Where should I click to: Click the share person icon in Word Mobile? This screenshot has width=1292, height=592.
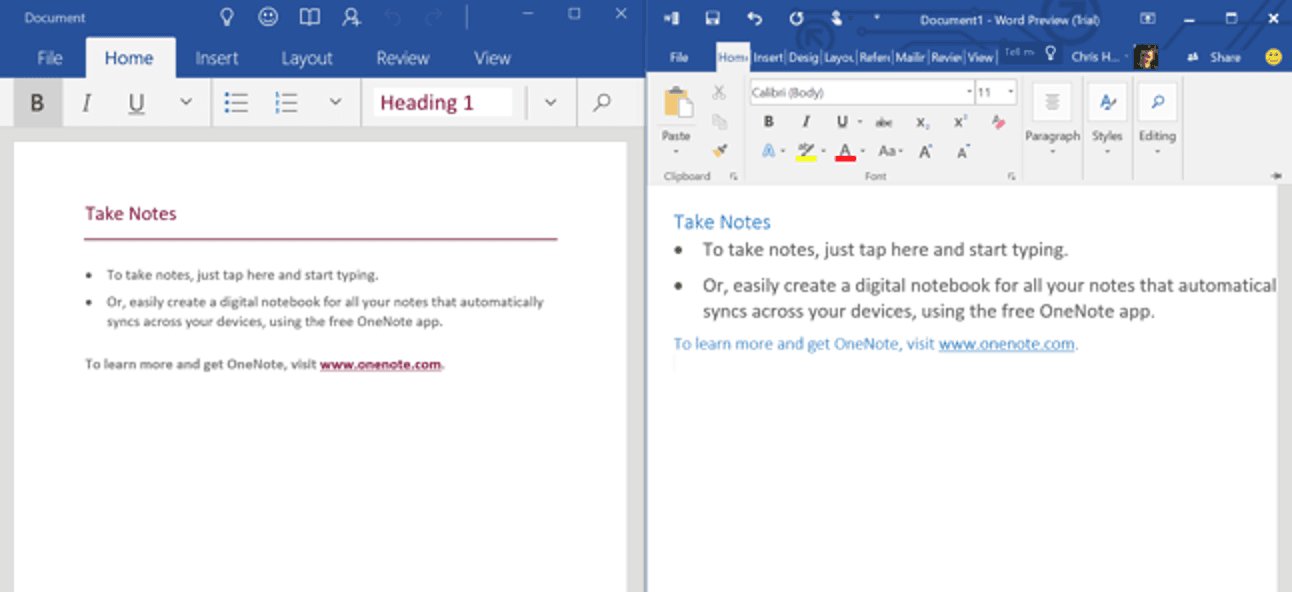pos(351,17)
